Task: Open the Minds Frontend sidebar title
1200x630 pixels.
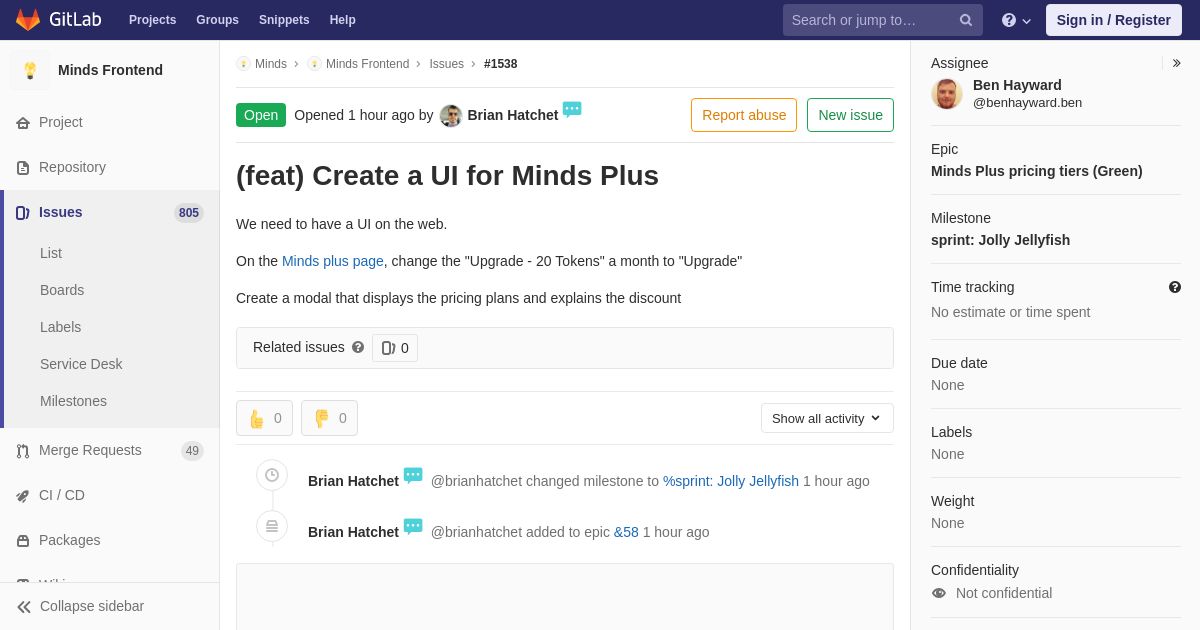Action: (x=110, y=70)
